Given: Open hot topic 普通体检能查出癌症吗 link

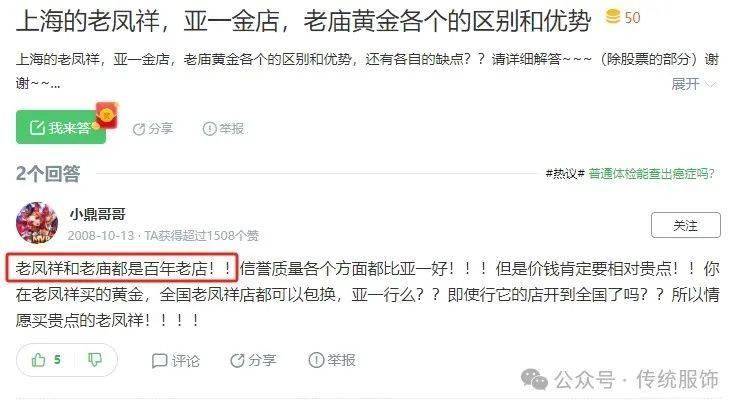Looking at the screenshot, I should (x=652, y=174).
